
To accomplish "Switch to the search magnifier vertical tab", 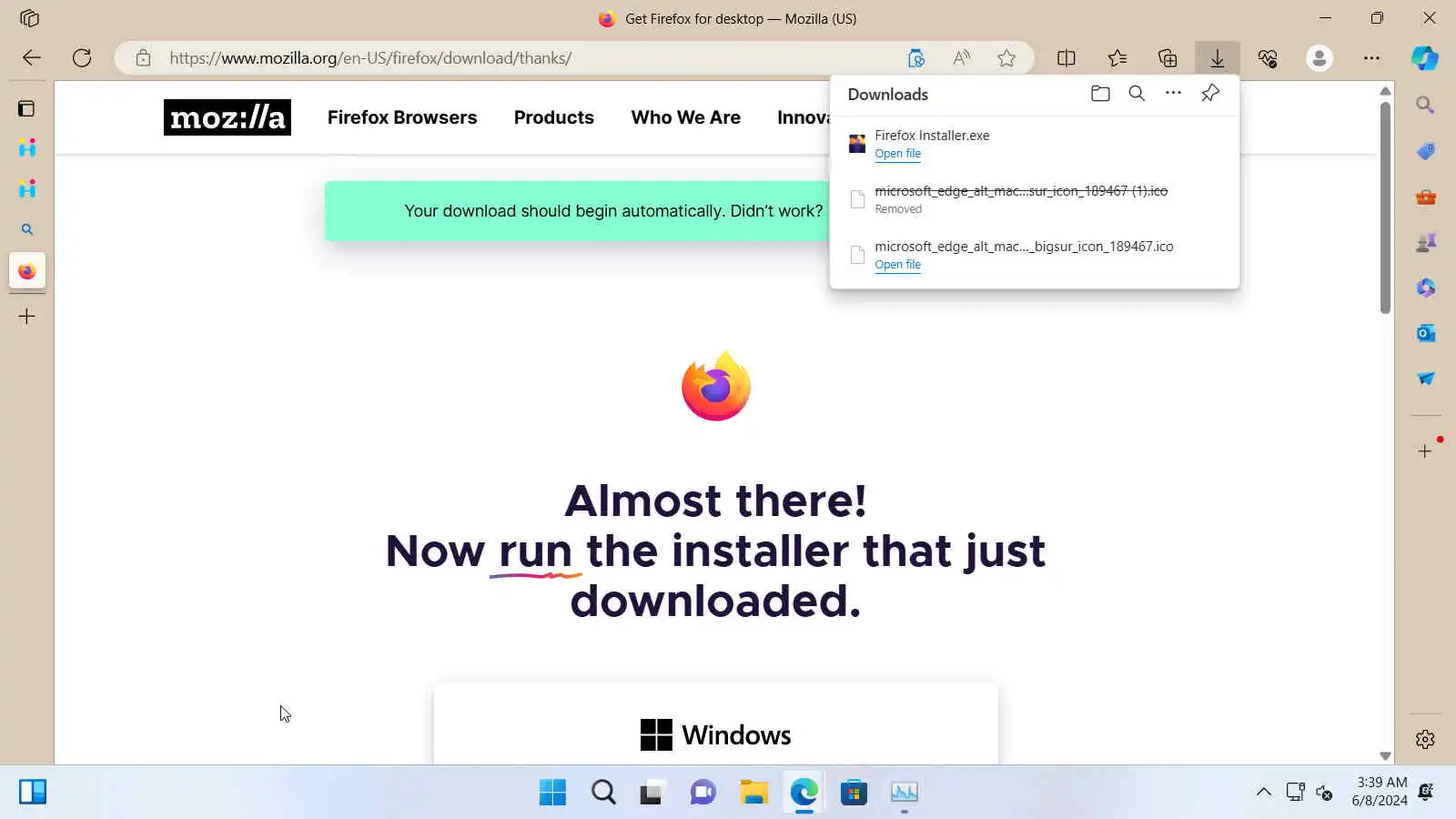I will click(x=27, y=229).
